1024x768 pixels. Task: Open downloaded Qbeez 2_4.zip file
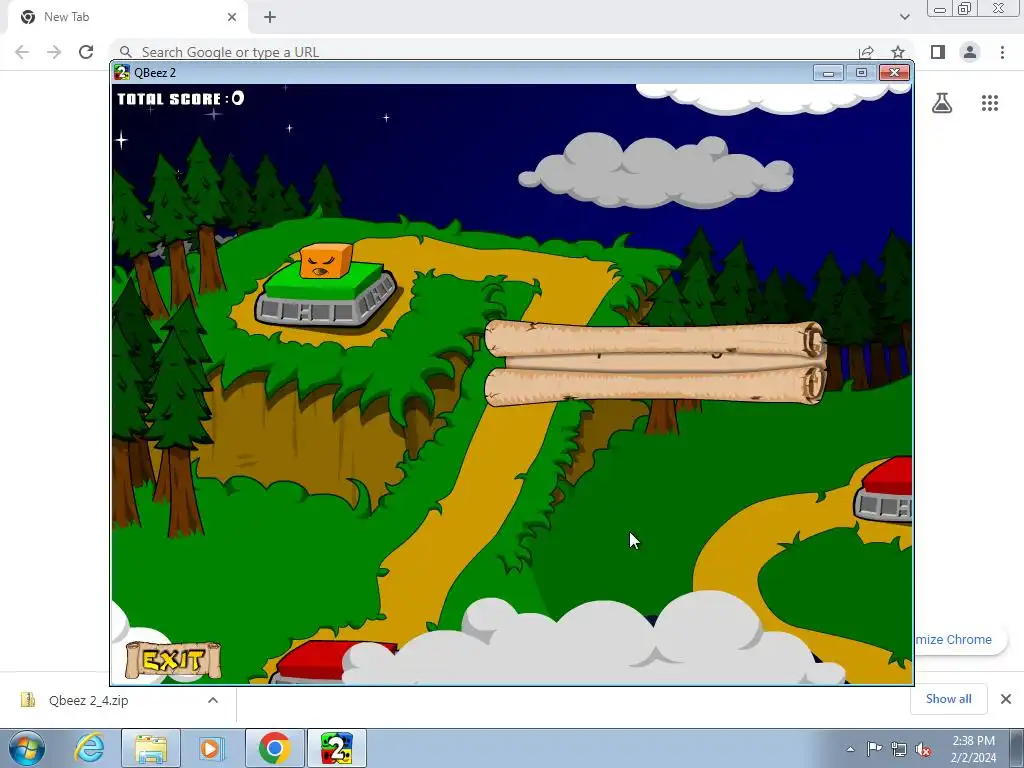[88, 700]
